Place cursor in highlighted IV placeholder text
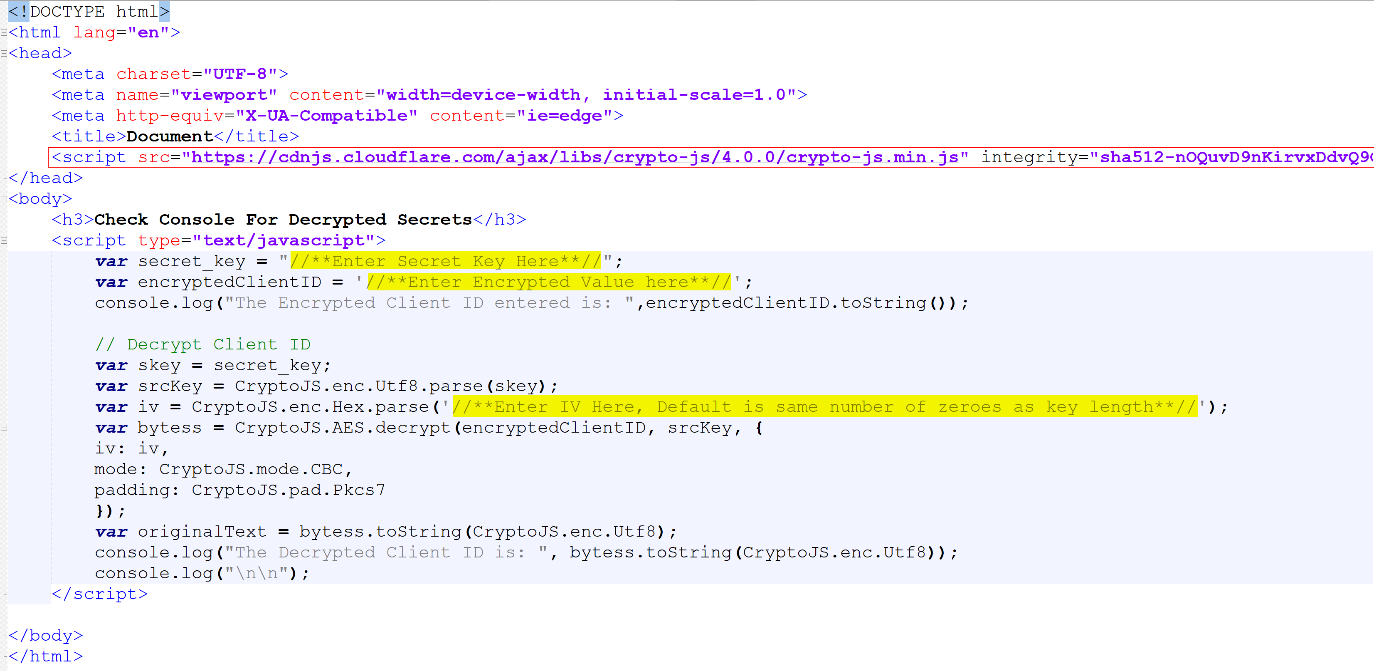Viewport: 1374px width, 671px height. click(824, 407)
